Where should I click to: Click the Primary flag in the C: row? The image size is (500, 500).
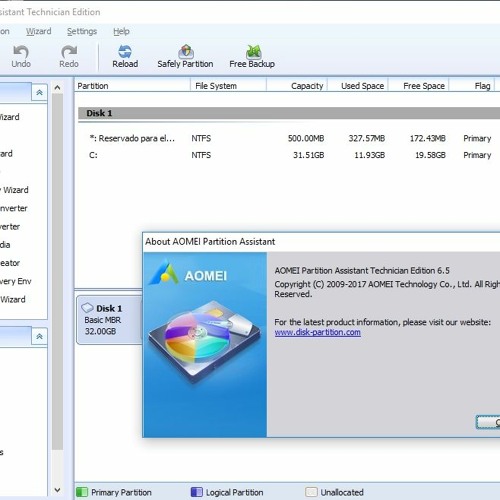tap(477, 155)
